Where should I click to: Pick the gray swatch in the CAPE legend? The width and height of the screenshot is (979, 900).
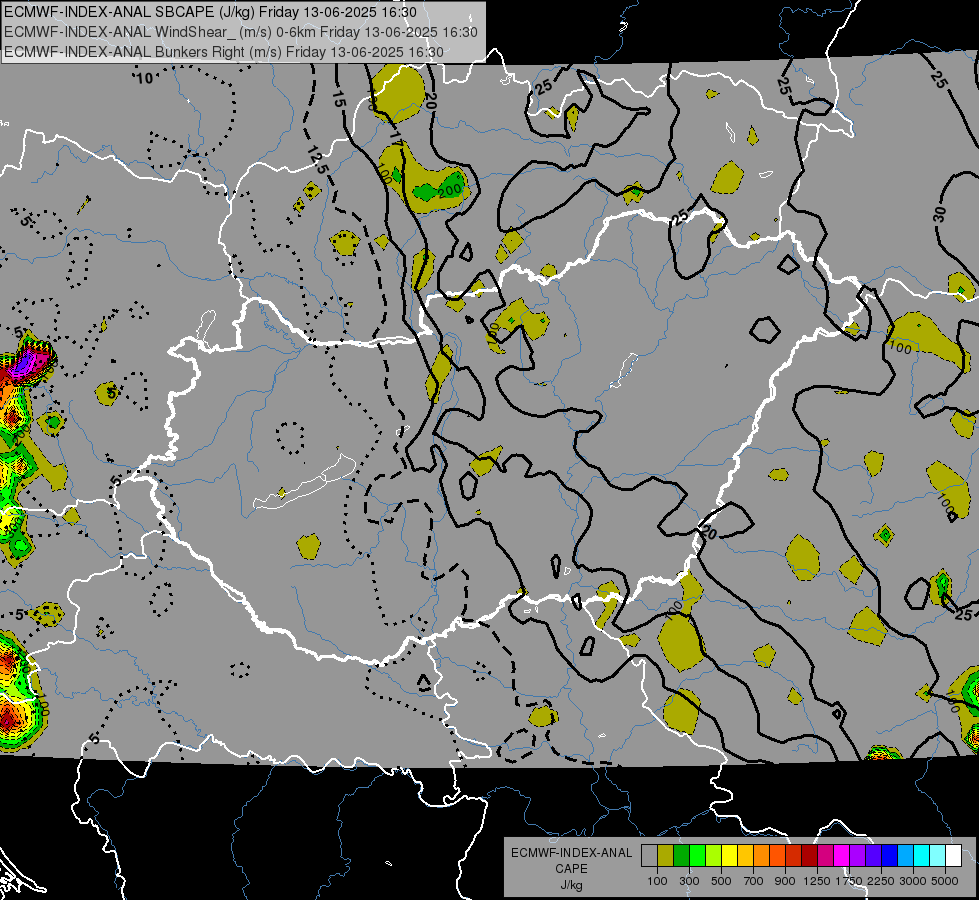649,855
